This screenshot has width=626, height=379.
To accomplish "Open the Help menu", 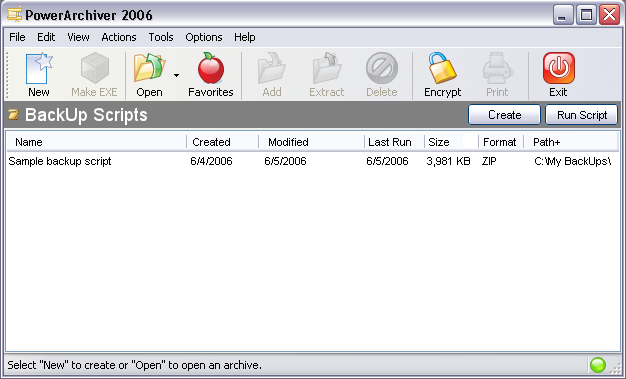I will [245, 37].
